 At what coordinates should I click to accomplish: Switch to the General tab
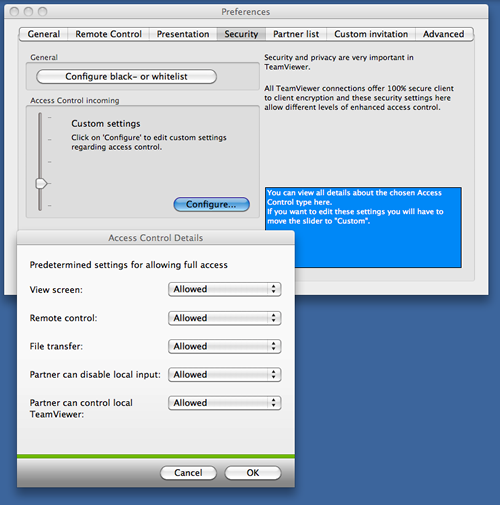[x=44, y=34]
